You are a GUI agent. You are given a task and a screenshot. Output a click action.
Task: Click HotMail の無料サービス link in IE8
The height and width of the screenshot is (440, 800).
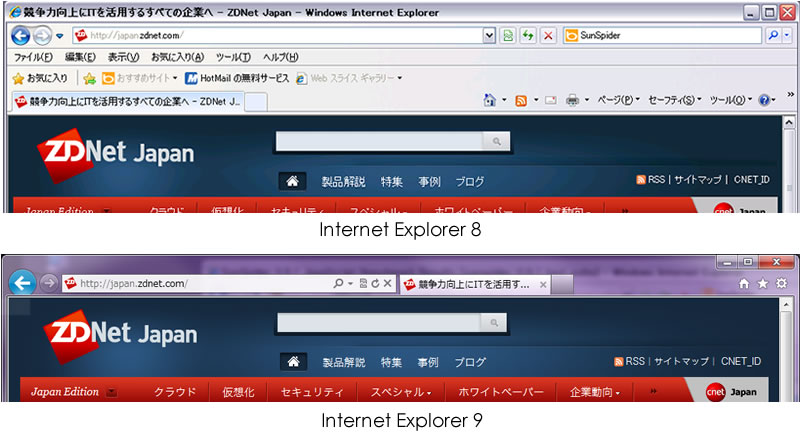click(237, 78)
